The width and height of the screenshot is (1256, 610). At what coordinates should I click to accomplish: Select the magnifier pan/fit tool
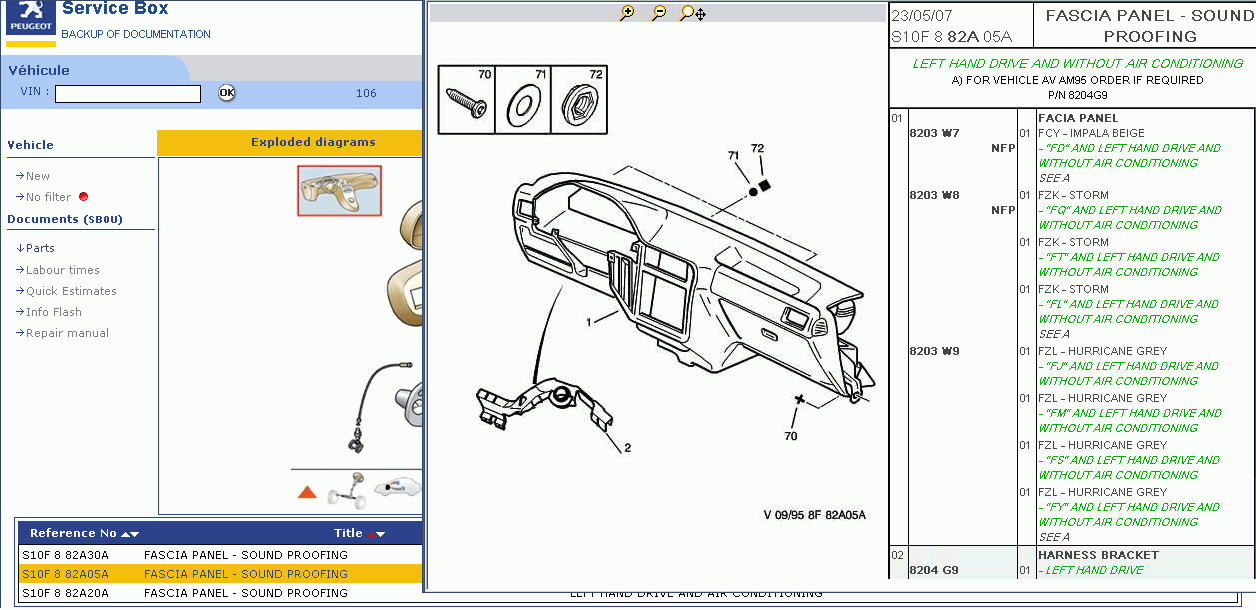(692, 13)
